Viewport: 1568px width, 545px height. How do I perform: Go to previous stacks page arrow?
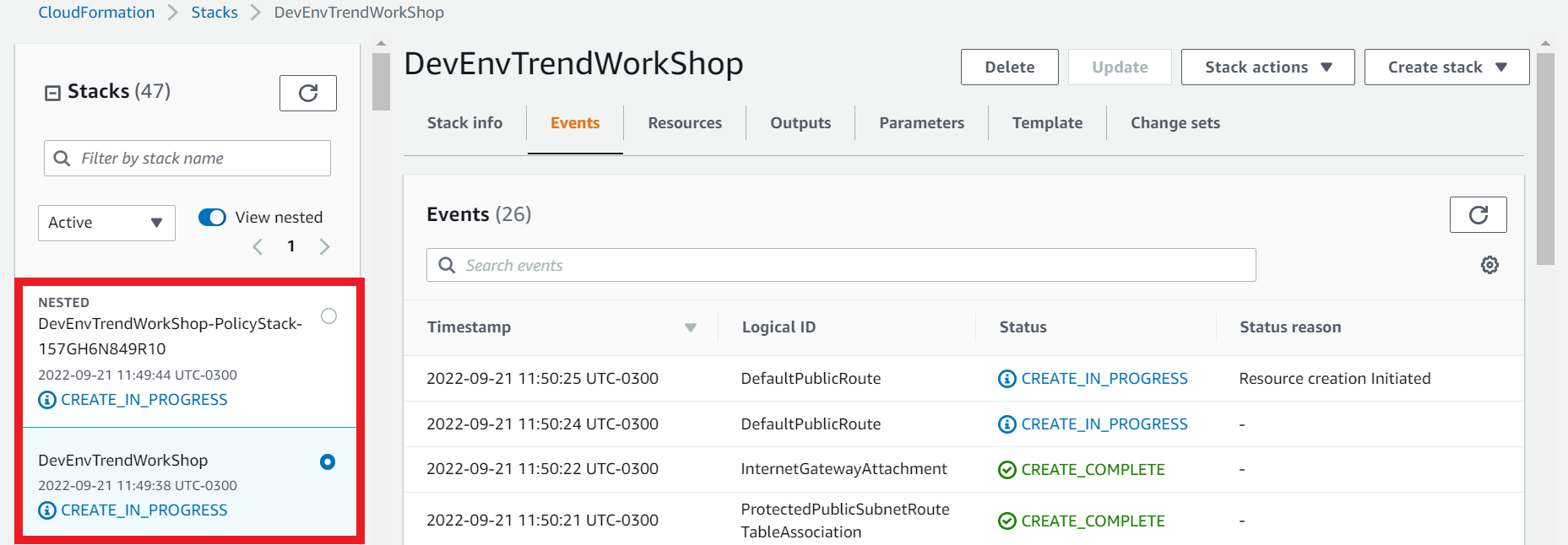[x=258, y=246]
